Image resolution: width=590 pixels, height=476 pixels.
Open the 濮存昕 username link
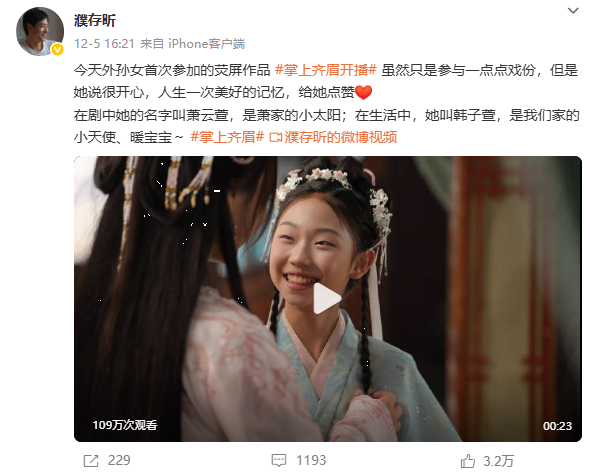tap(95, 20)
